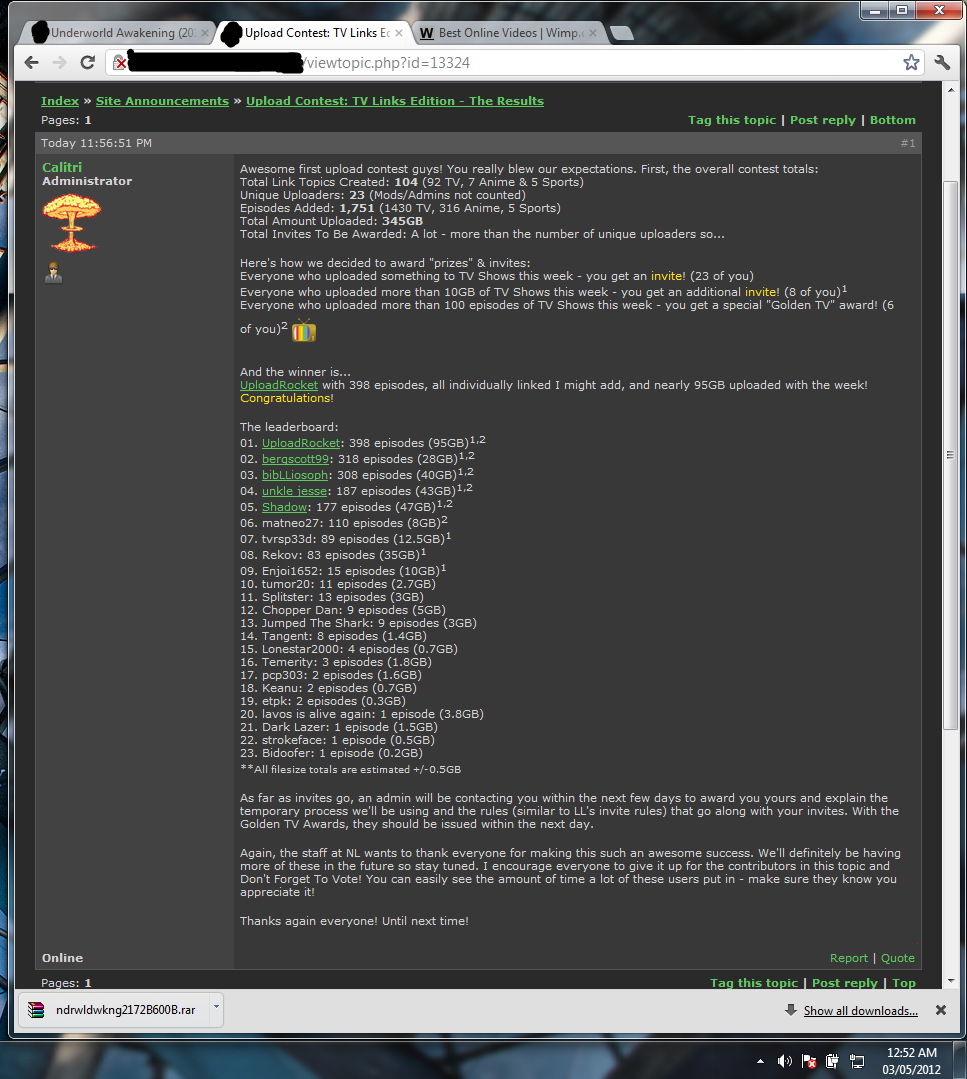Open the clock showing 12:52 AM
967x1079 pixels.
tap(911, 1060)
